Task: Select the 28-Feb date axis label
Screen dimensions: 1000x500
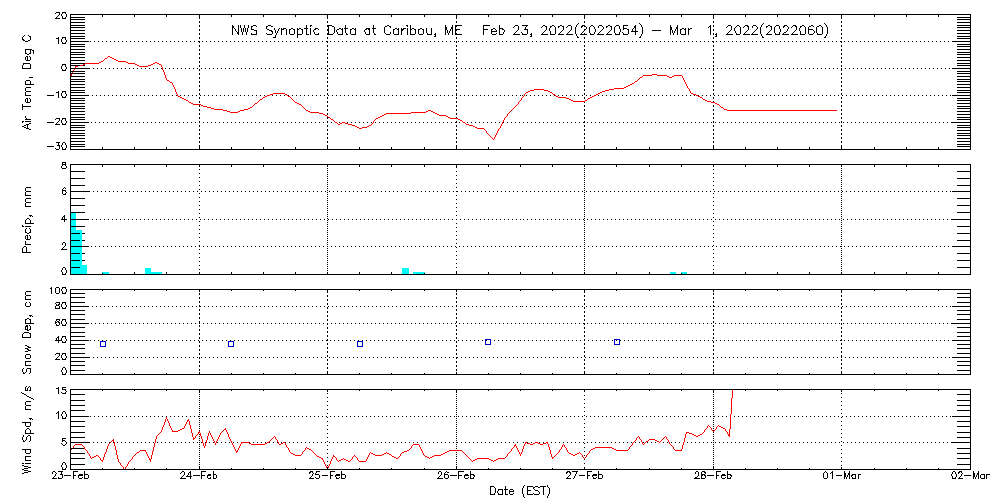Action: coord(713,477)
